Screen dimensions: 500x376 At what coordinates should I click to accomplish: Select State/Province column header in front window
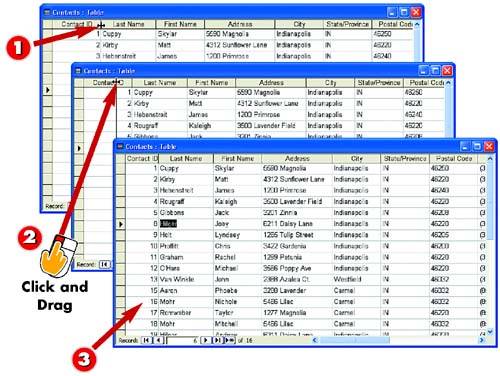[405, 159]
